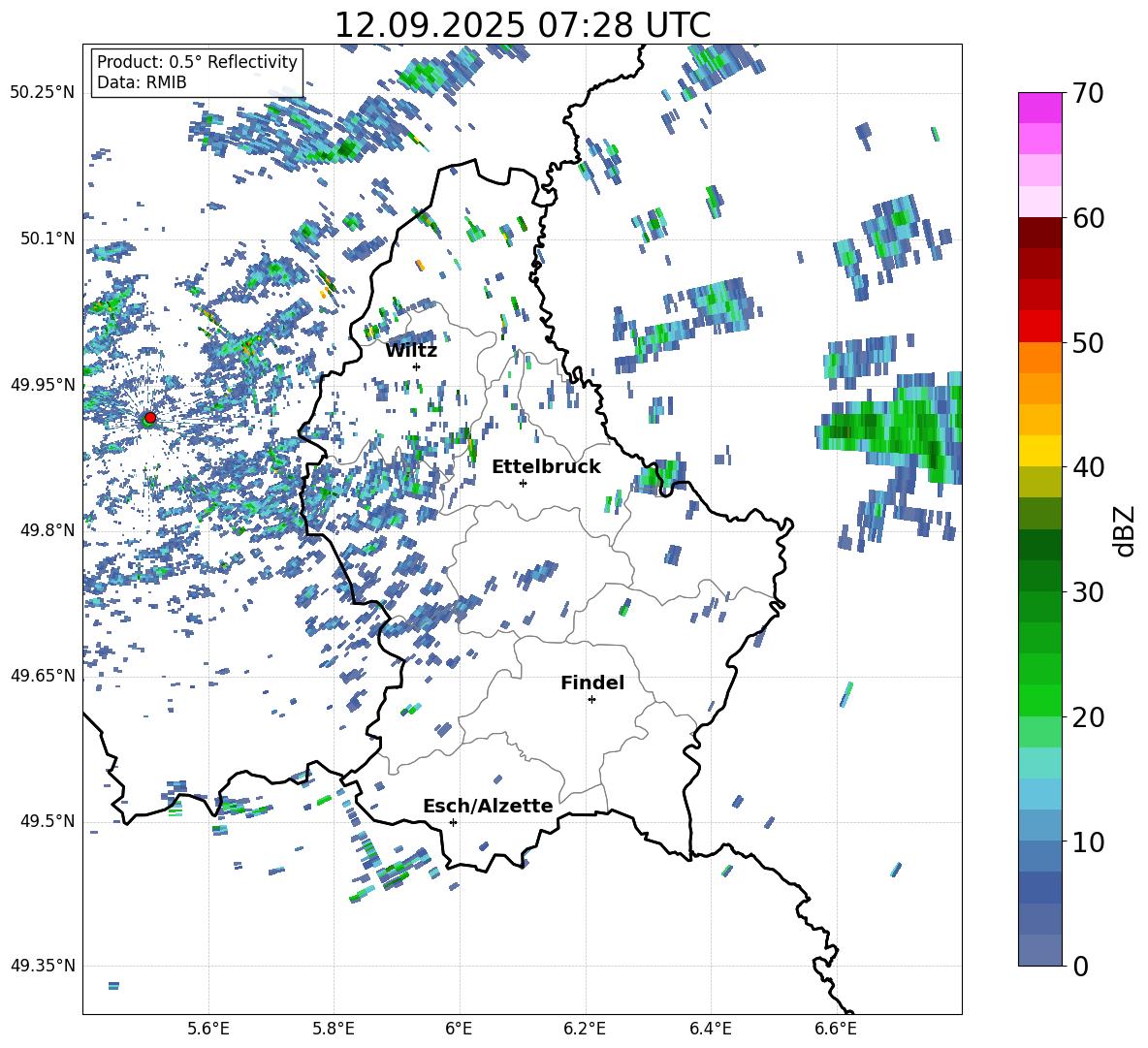This screenshot has width=1148, height=1048.
Task: Click the 49.8°N latitude label
Action: click(48, 530)
